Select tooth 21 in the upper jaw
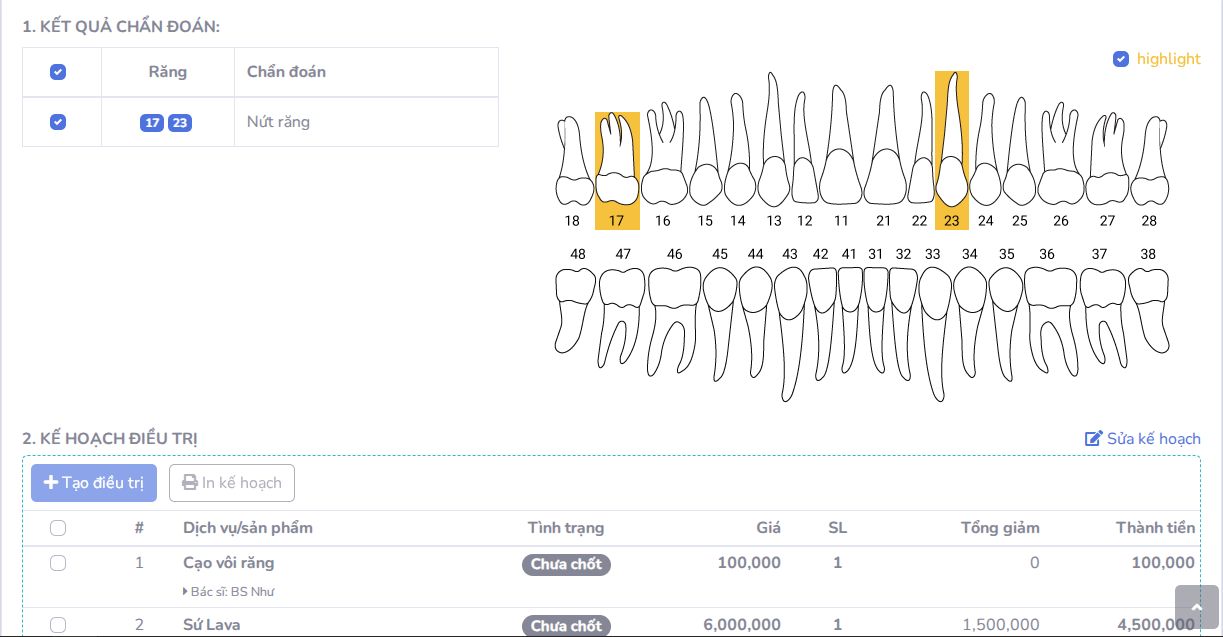Screen dimensions: 1223x637 (884, 155)
